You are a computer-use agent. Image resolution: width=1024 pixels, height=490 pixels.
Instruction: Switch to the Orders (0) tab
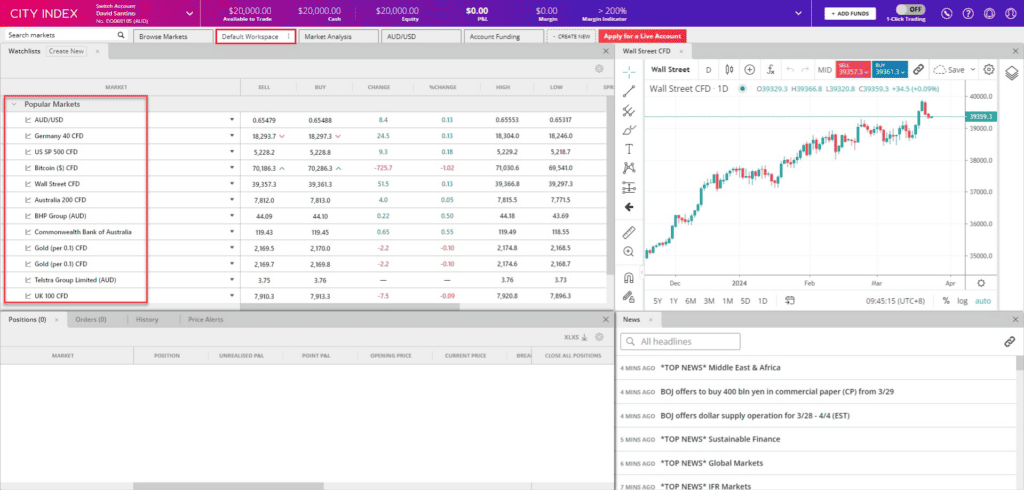pyautogui.click(x=91, y=319)
